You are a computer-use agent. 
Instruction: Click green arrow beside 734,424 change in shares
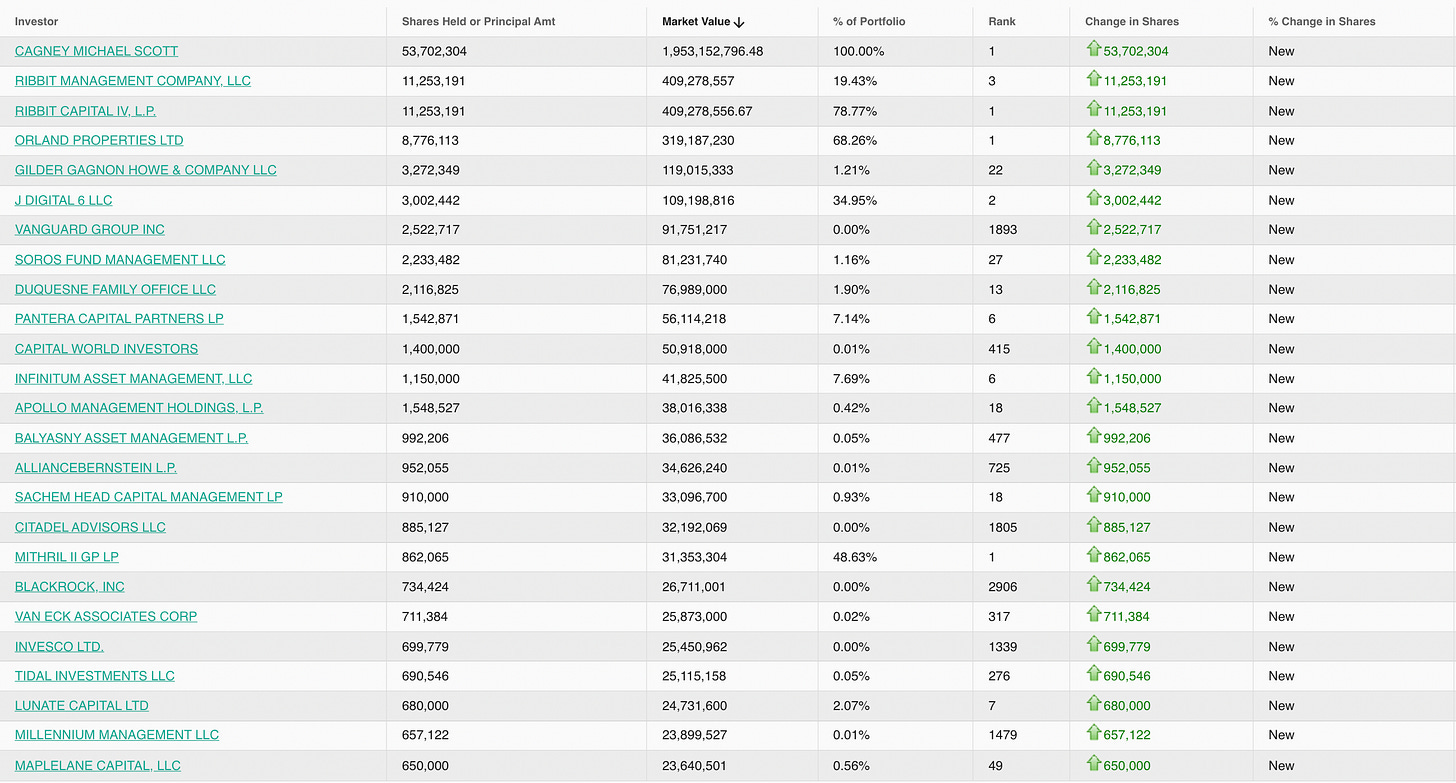tap(1093, 585)
